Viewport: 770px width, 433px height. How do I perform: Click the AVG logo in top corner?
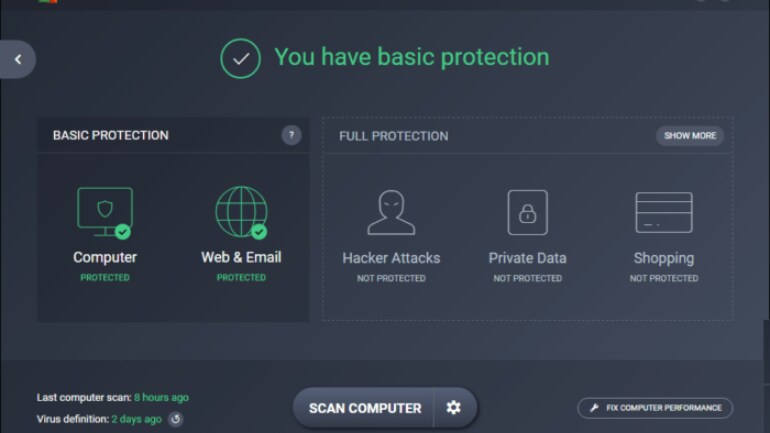pyautogui.click(x=48, y=1)
